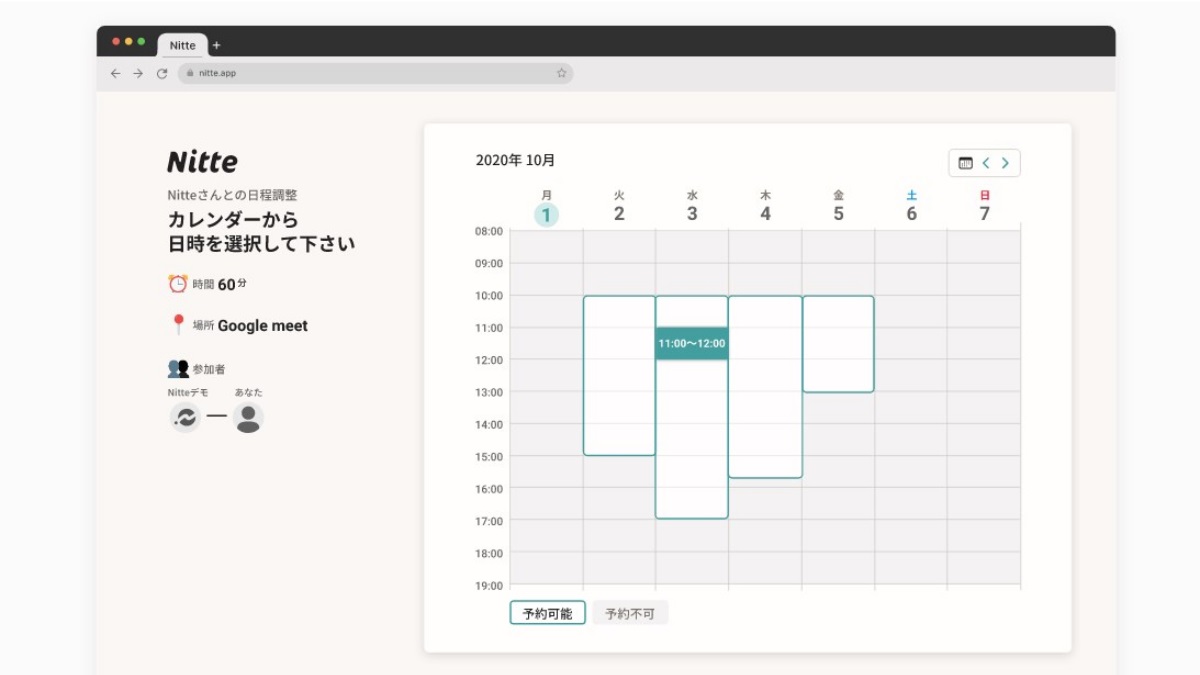Reload the page with refresh icon

pyautogui.click(x=162, y=73)
